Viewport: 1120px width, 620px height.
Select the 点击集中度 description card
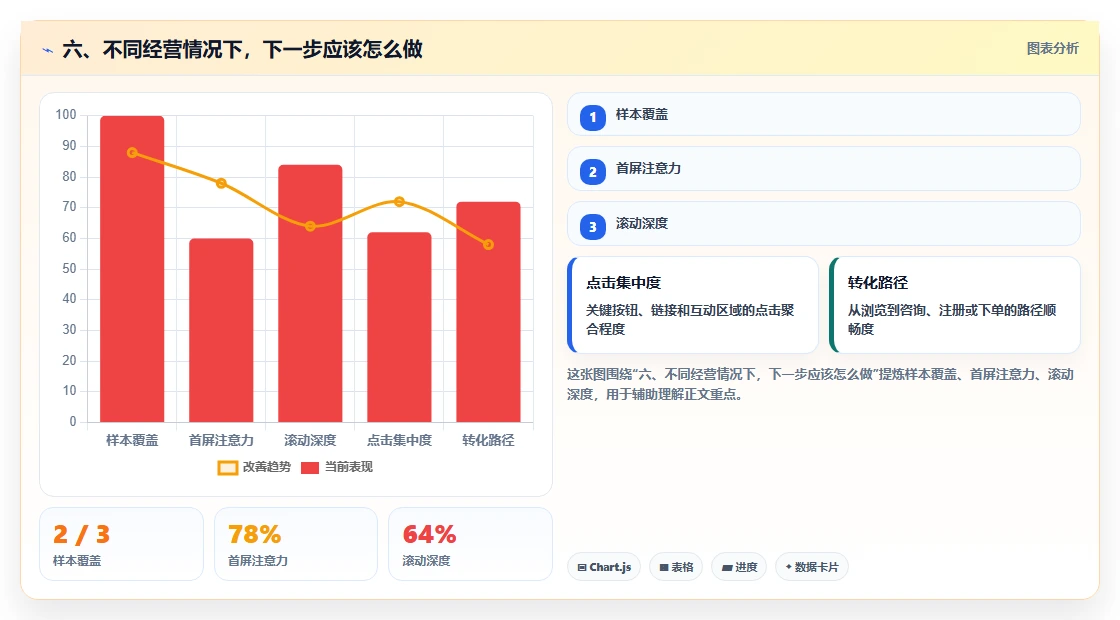(x=692, y=305)
